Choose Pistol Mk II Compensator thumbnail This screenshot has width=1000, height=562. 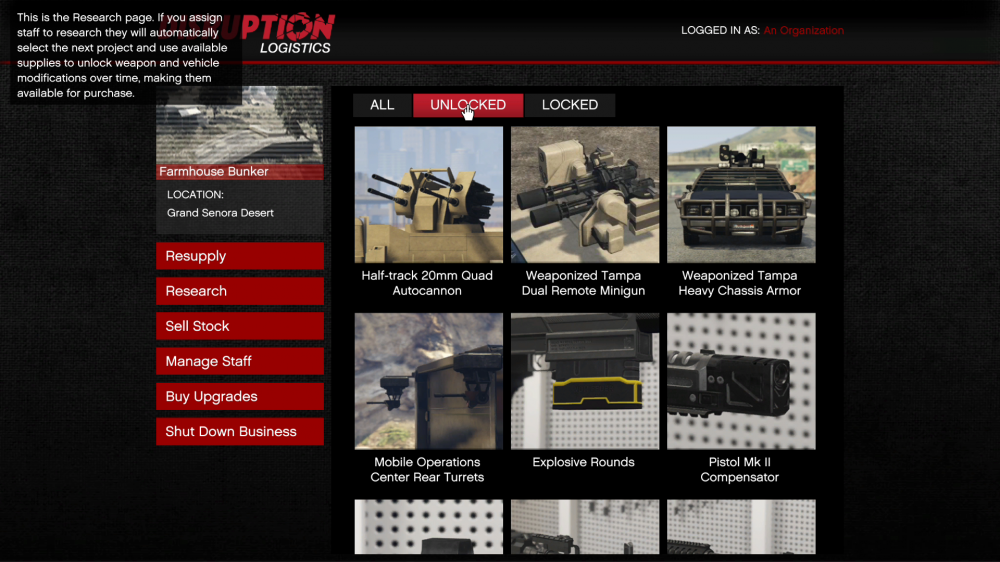(741, 381)
